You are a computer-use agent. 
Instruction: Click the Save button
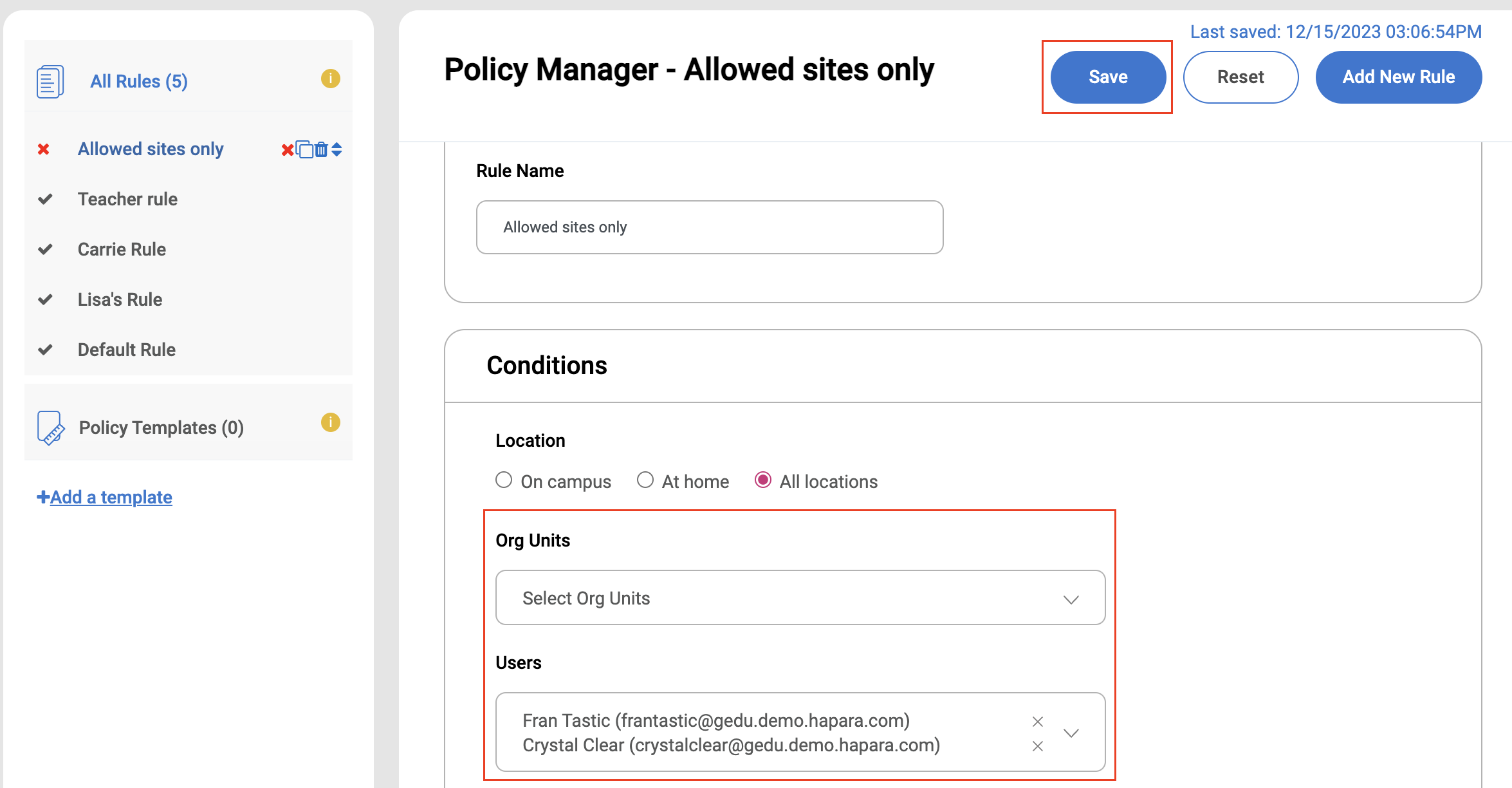click(1108, 77)
